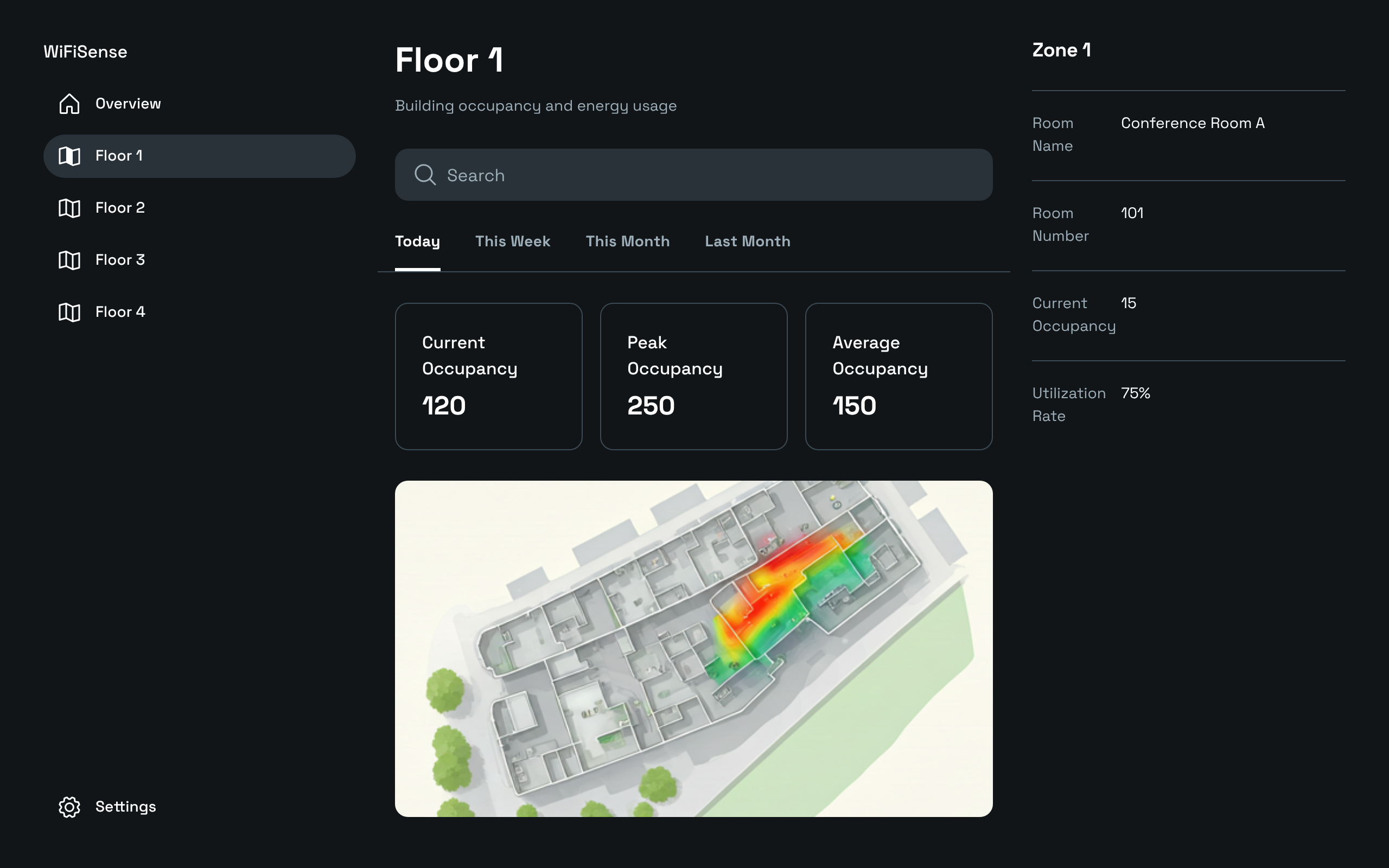Click the Floor 1 map icon
Screen dimensions: 1389x868
click(69, 156)
